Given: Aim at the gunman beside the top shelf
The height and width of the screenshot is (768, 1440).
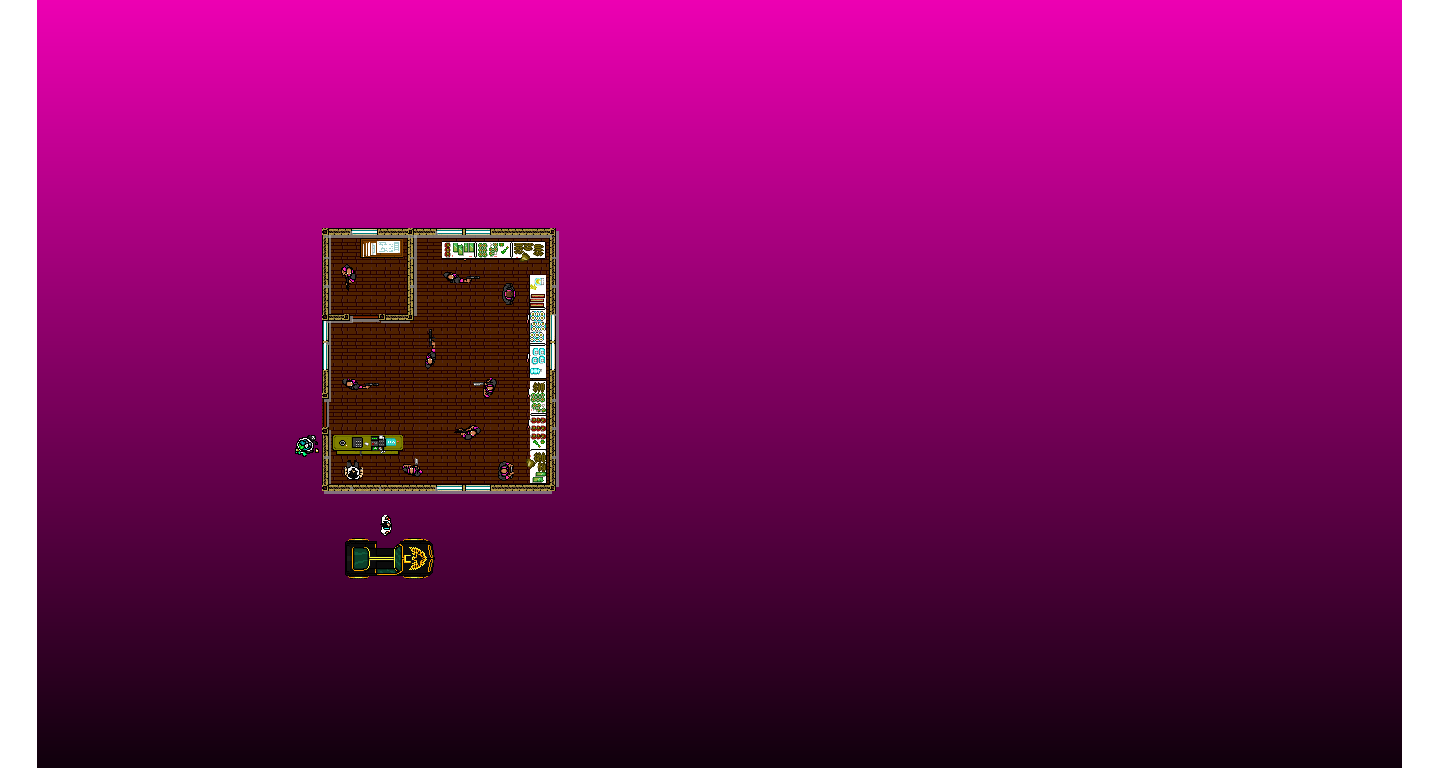Looking at the screenshot, I should click(x=461, y=278).
